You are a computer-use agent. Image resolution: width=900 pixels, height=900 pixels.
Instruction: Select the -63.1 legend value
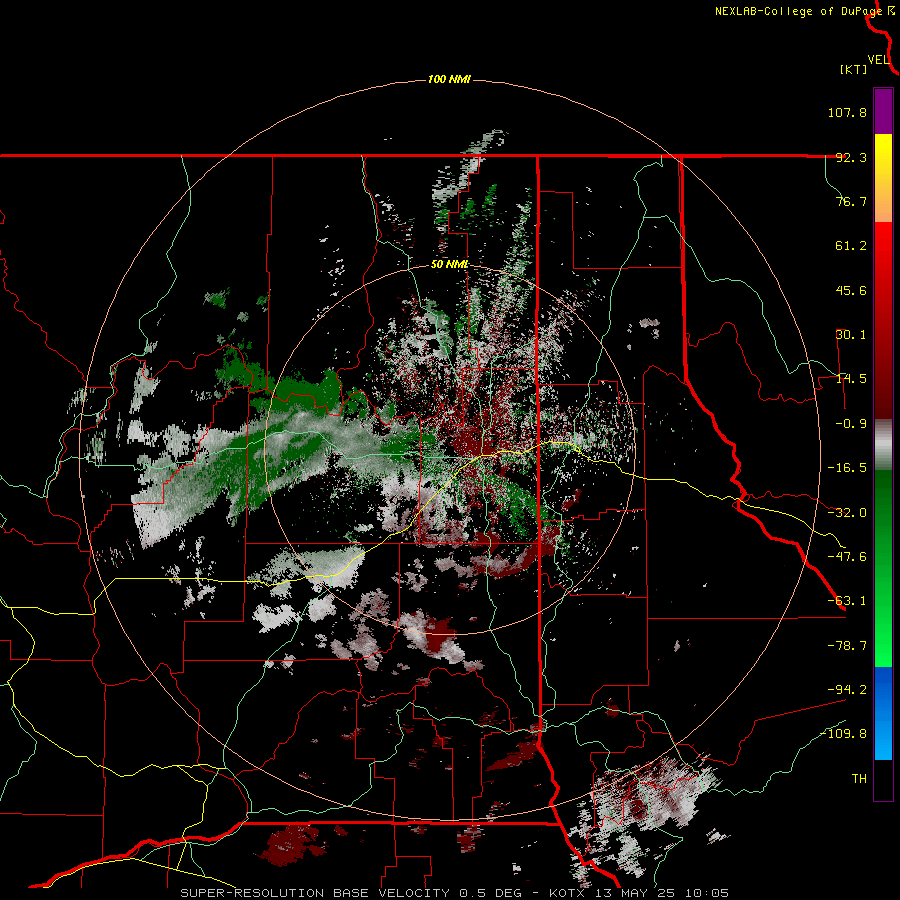pos(847,601)
